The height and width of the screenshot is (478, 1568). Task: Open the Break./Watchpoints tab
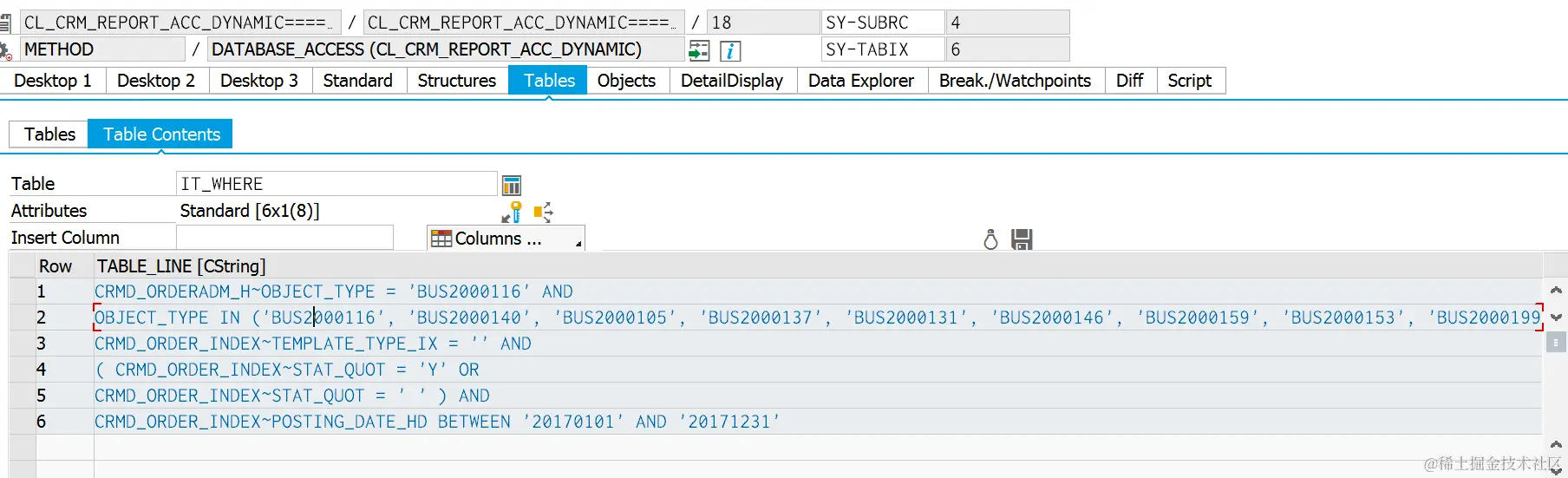tap(1015, 81)
